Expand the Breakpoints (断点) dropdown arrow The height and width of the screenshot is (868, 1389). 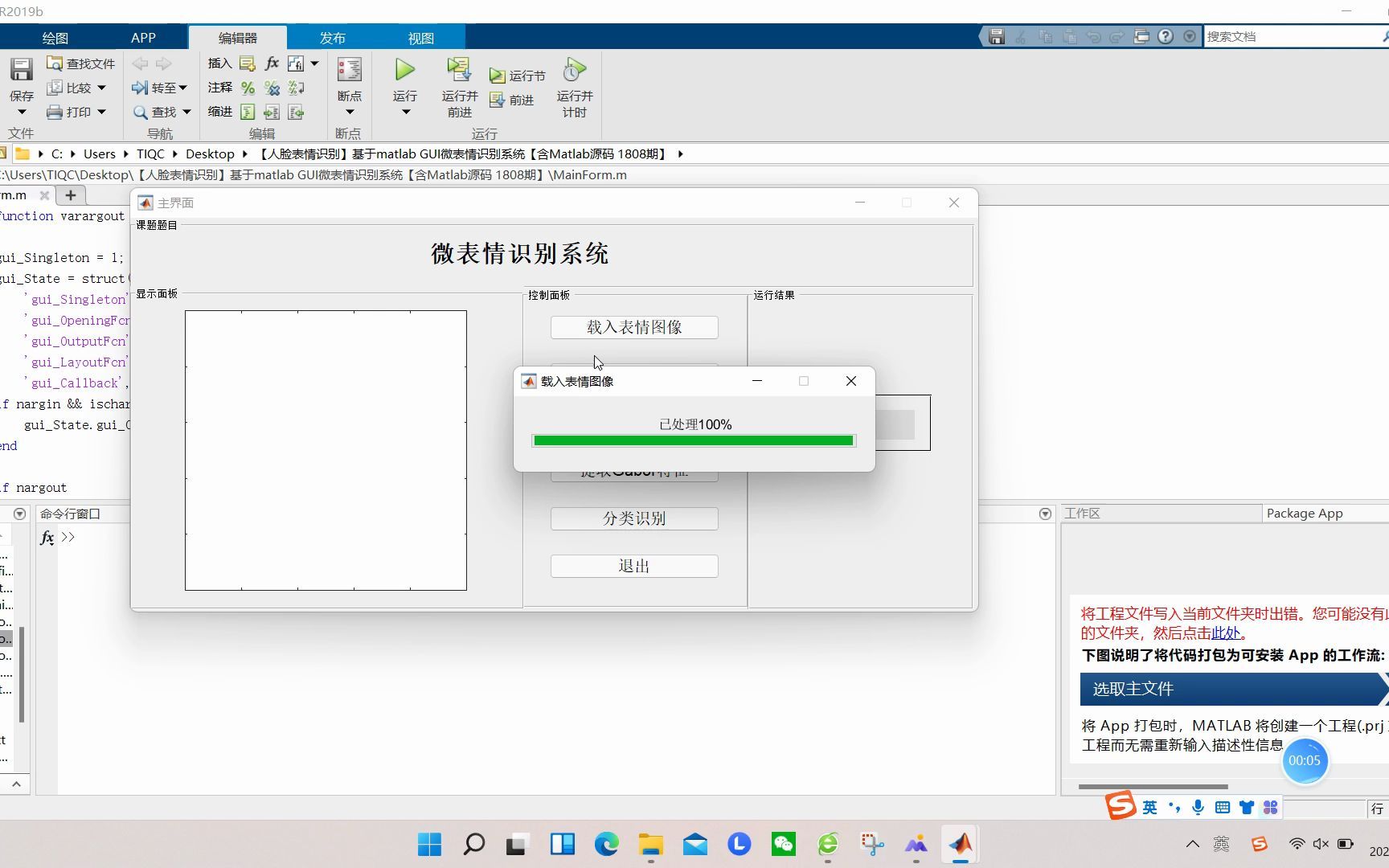(x=350, y=113)
